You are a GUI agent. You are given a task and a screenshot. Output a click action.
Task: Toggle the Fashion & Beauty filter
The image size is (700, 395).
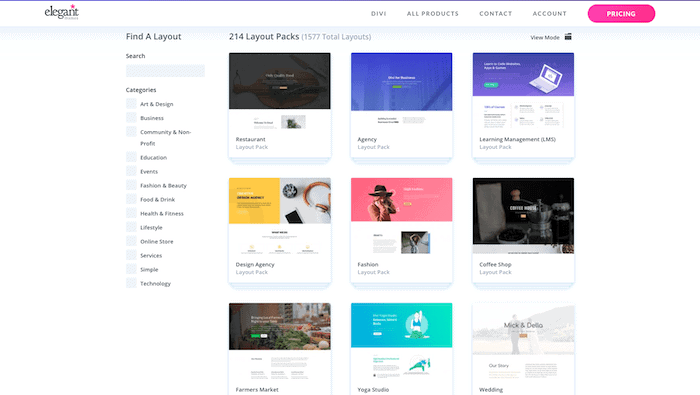[131, 185]
